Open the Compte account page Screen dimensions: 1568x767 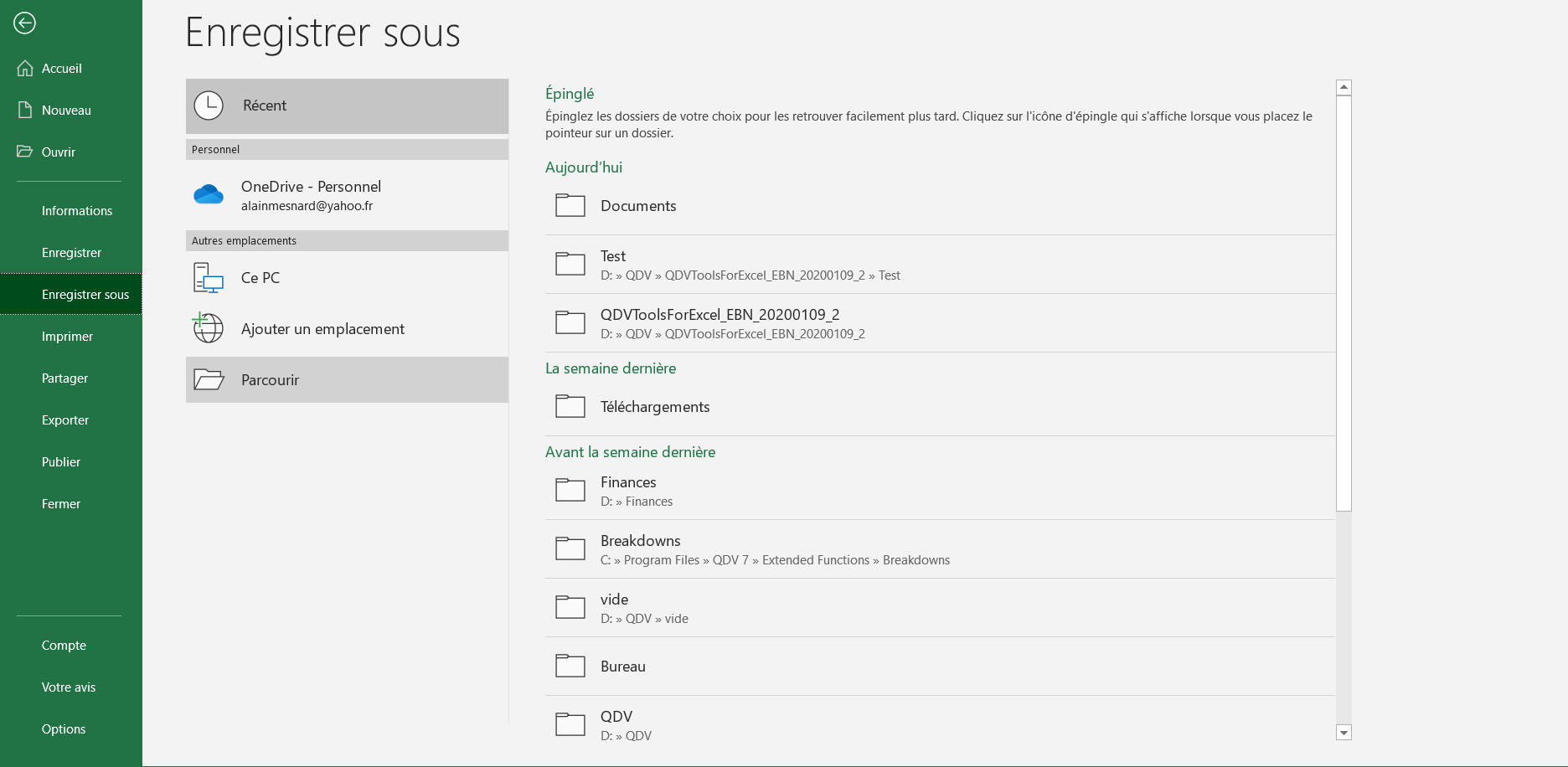click(x=64, y=646)
